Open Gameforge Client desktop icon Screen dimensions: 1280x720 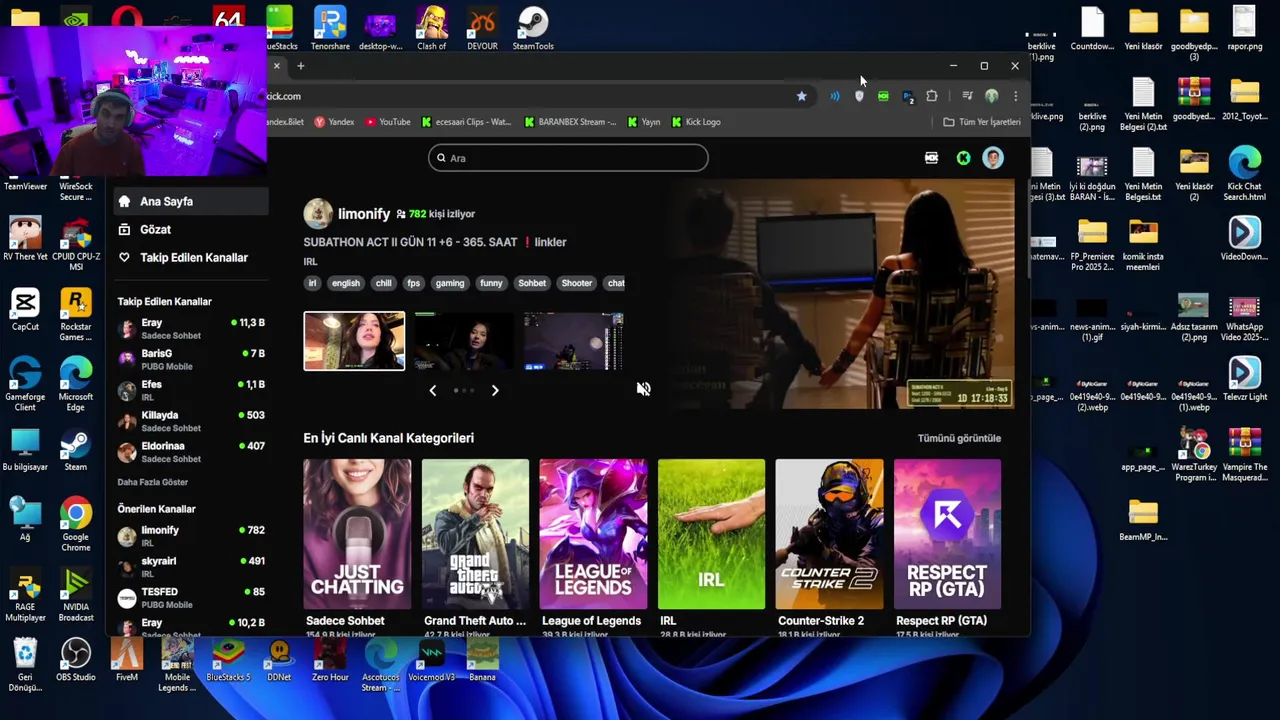point(25,384)
